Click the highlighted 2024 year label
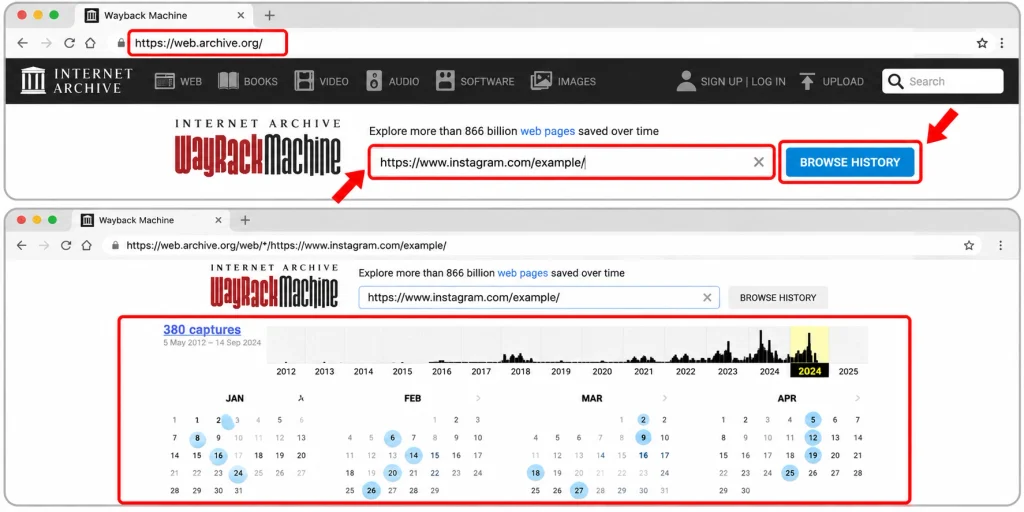 [809, 372]
